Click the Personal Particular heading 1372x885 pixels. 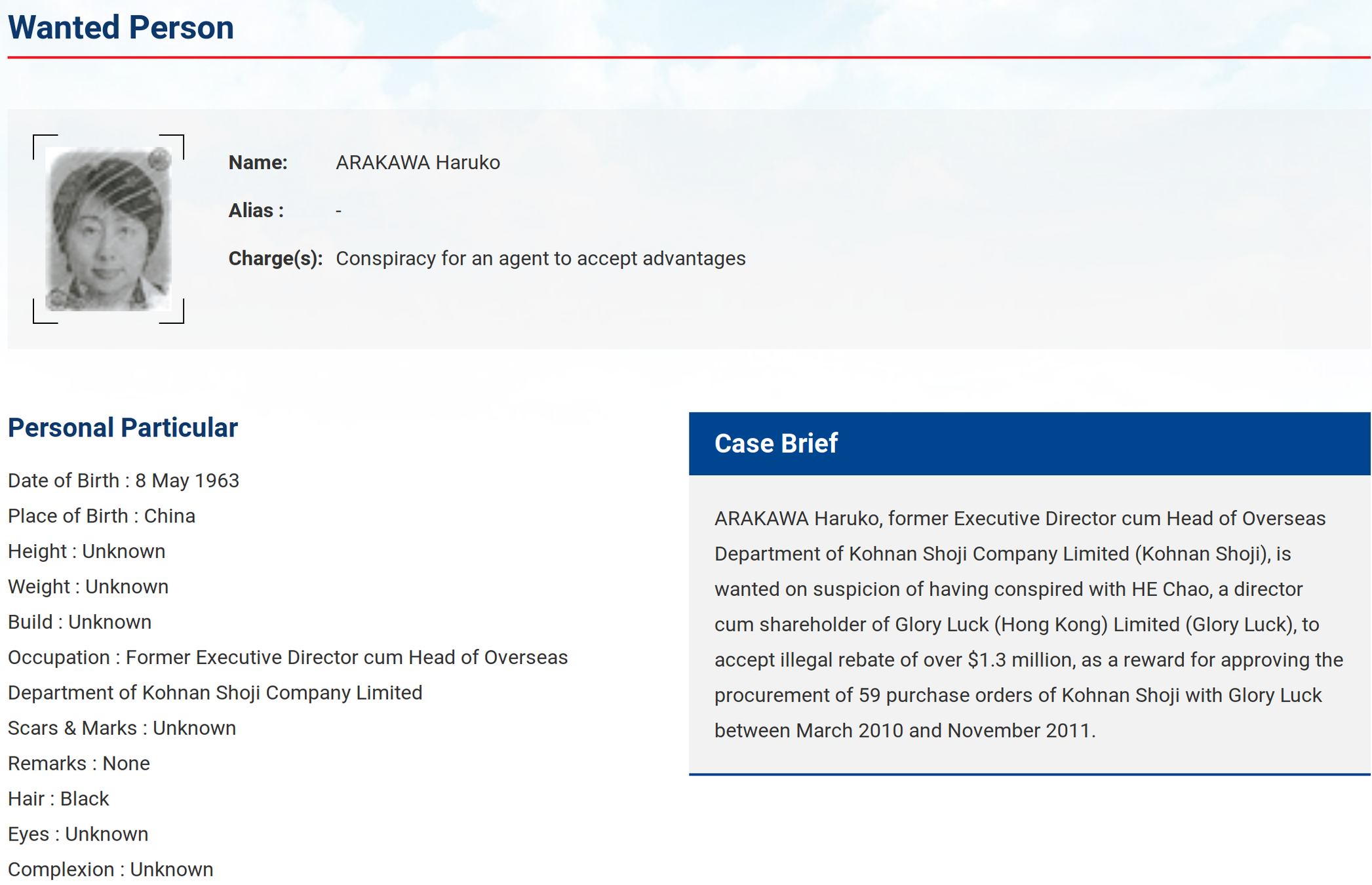point(123,428)
